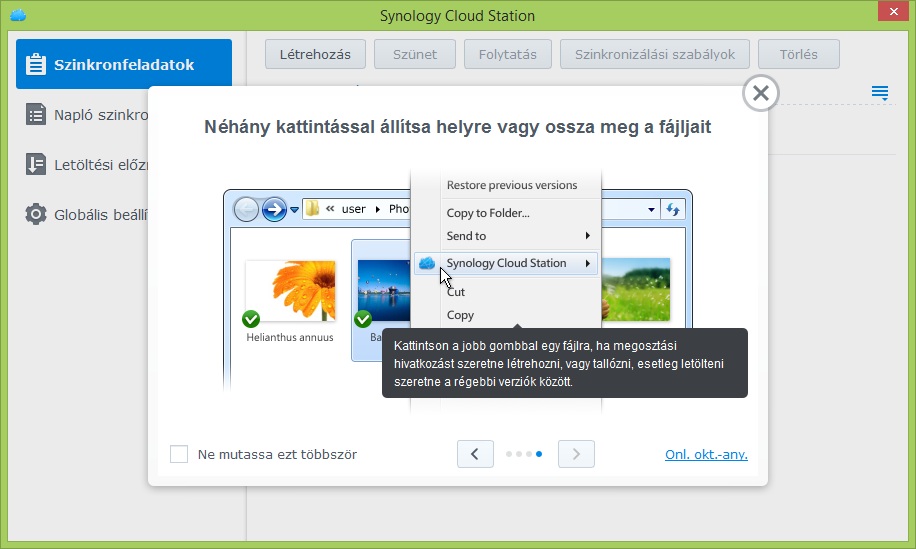Open Globális beállítások gear icon
The width and height of the screenshot is (916, 549).
coord(36,214)
